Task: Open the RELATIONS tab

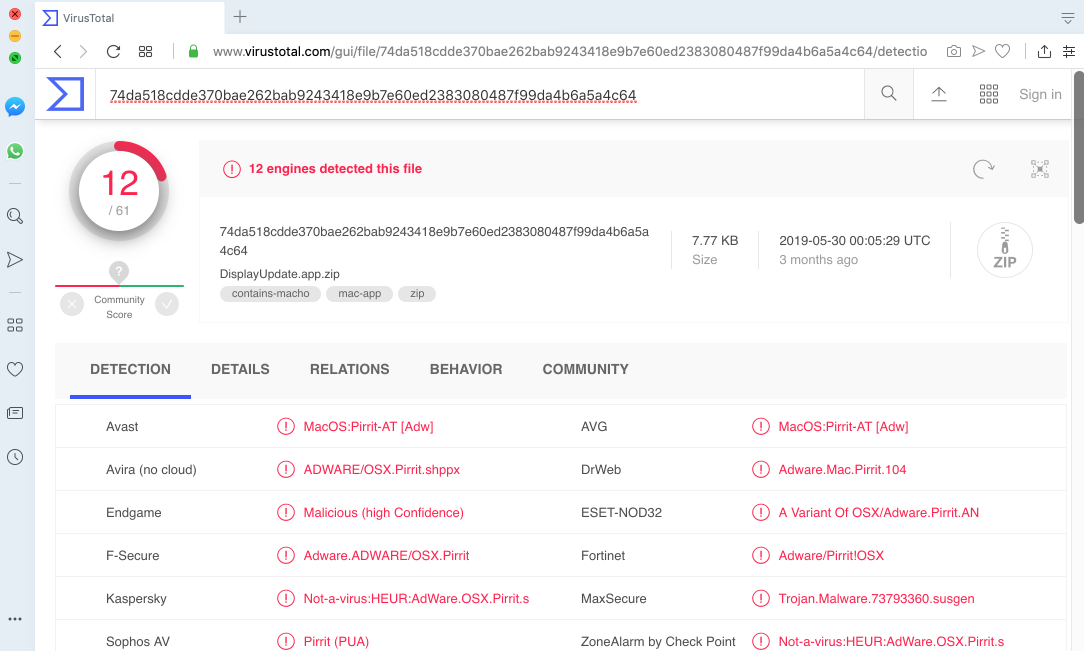Action: coord(349,369)
